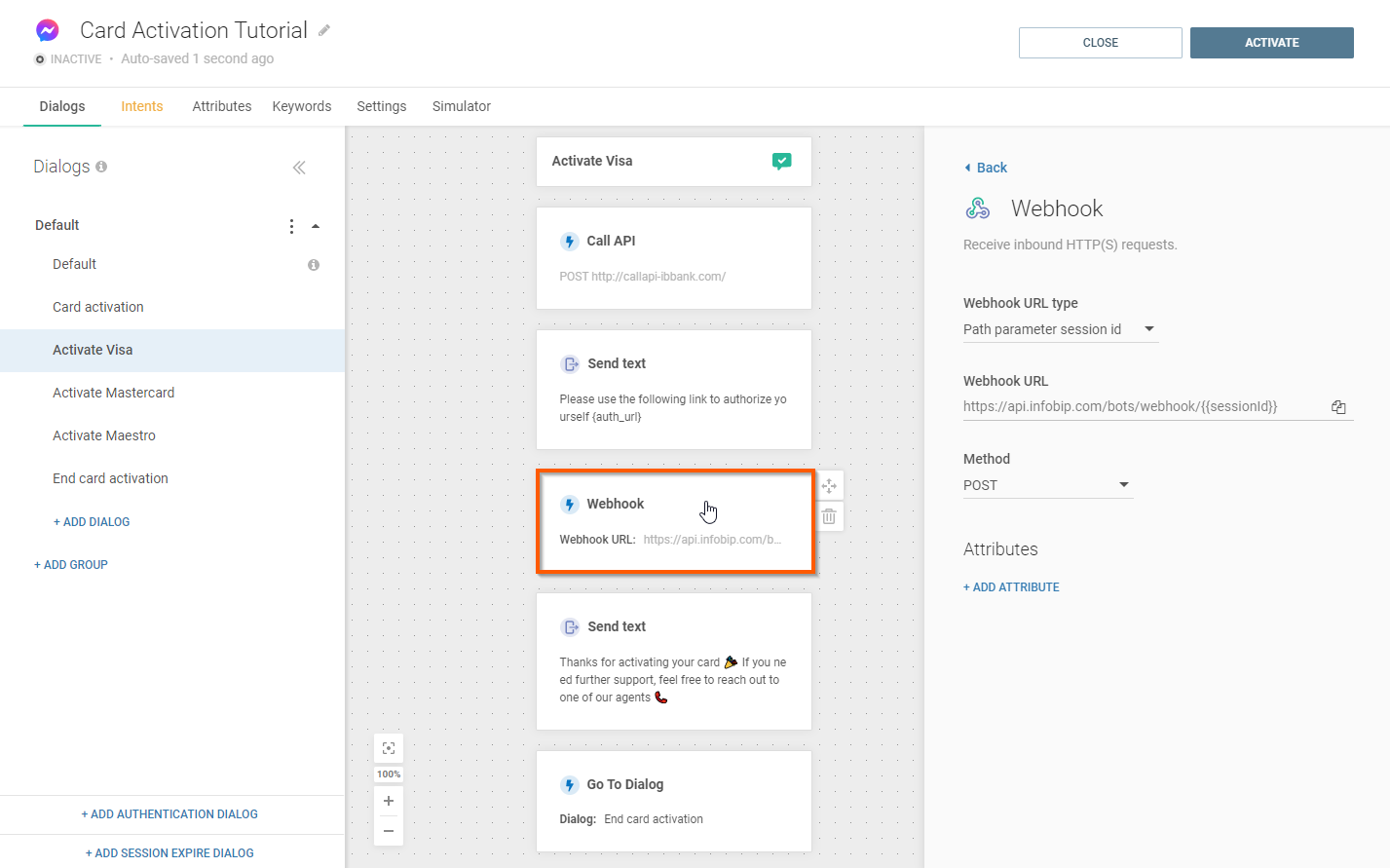
Task: Click the info icon beside Default dialog
Action: pos(314,265)
